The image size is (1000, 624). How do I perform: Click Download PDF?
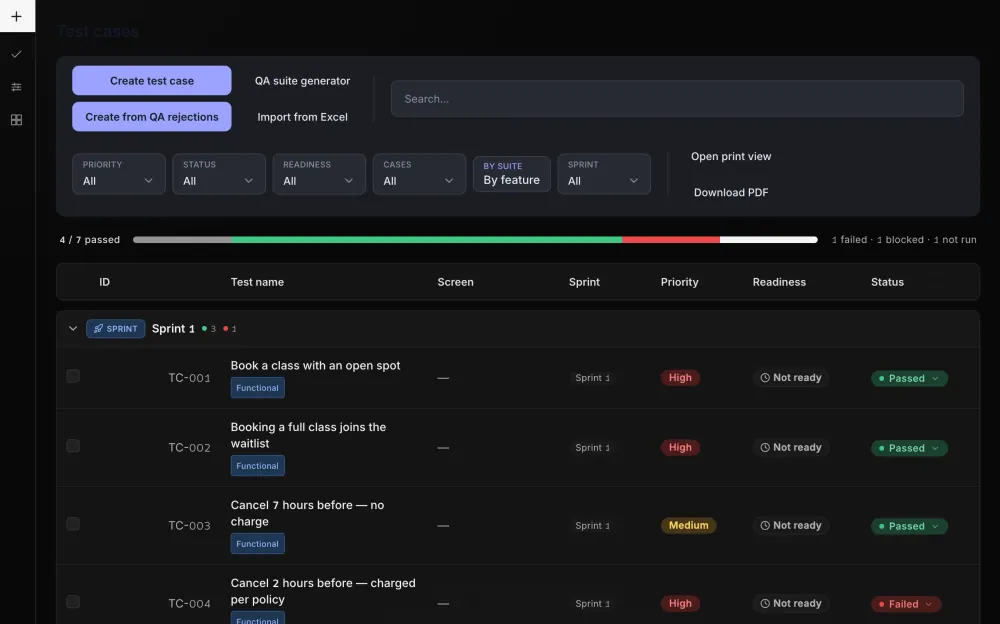pyautogui.click(x=731, y=192)
